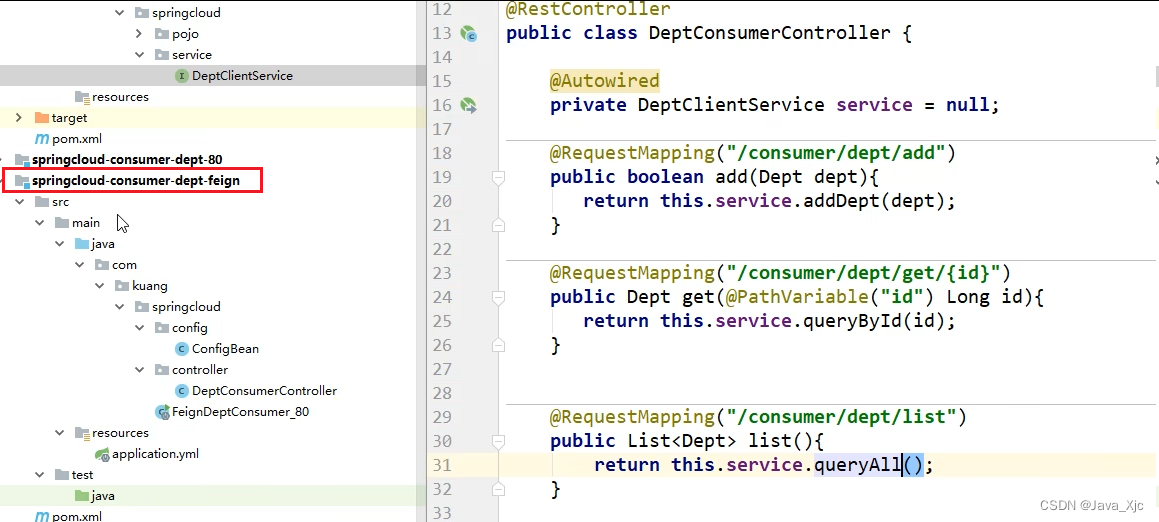Click fold end marker on line 21
The image size is (1159, 522).
[498, 226]
